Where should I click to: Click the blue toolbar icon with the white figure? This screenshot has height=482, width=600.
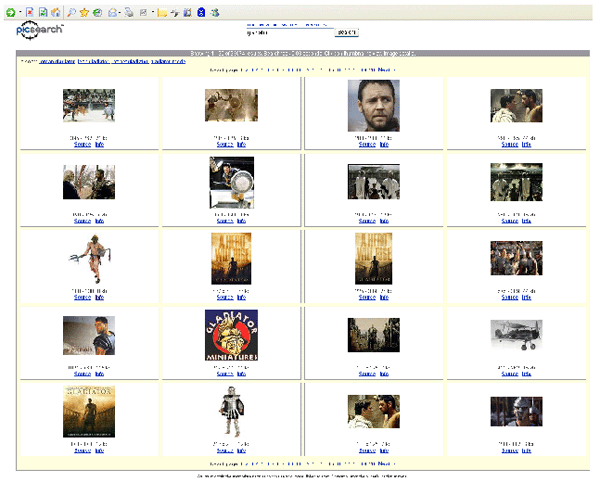pos(201,13)
